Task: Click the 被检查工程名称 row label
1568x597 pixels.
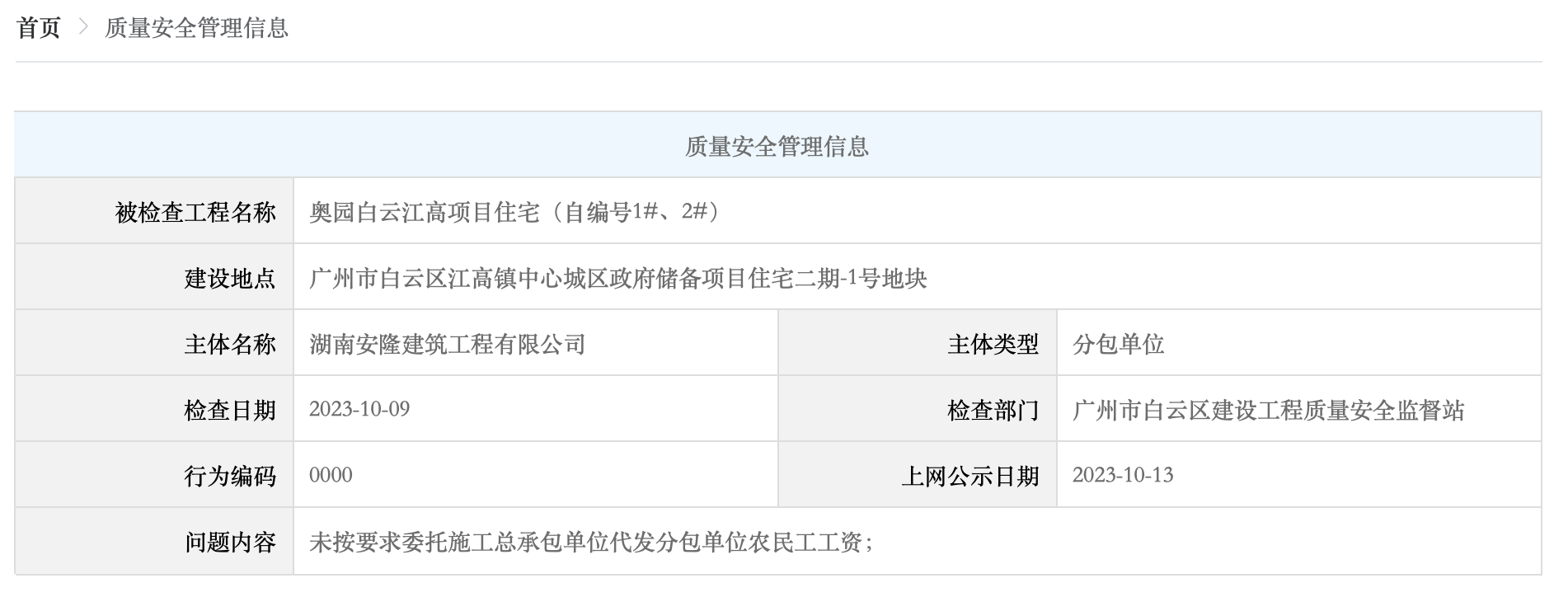Action: 198,210
